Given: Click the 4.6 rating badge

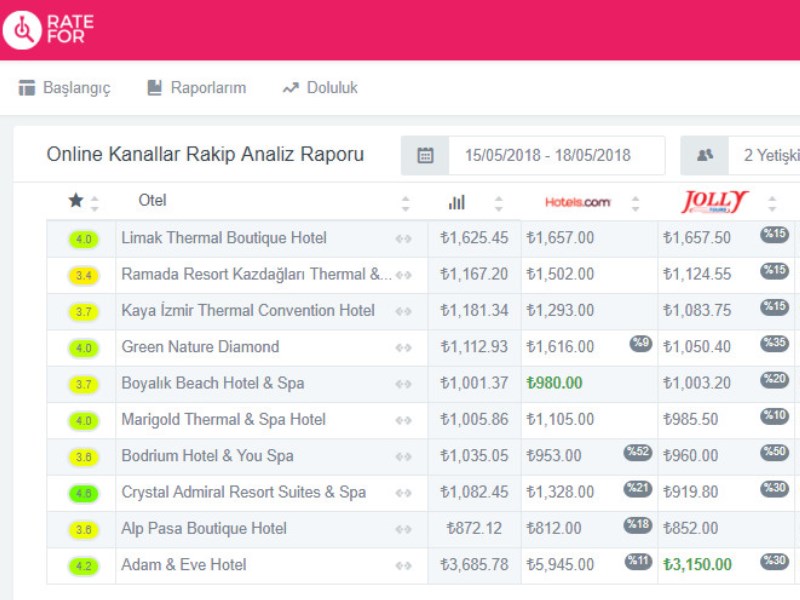Looking at the screenshot, I should (x=84, y=493).
